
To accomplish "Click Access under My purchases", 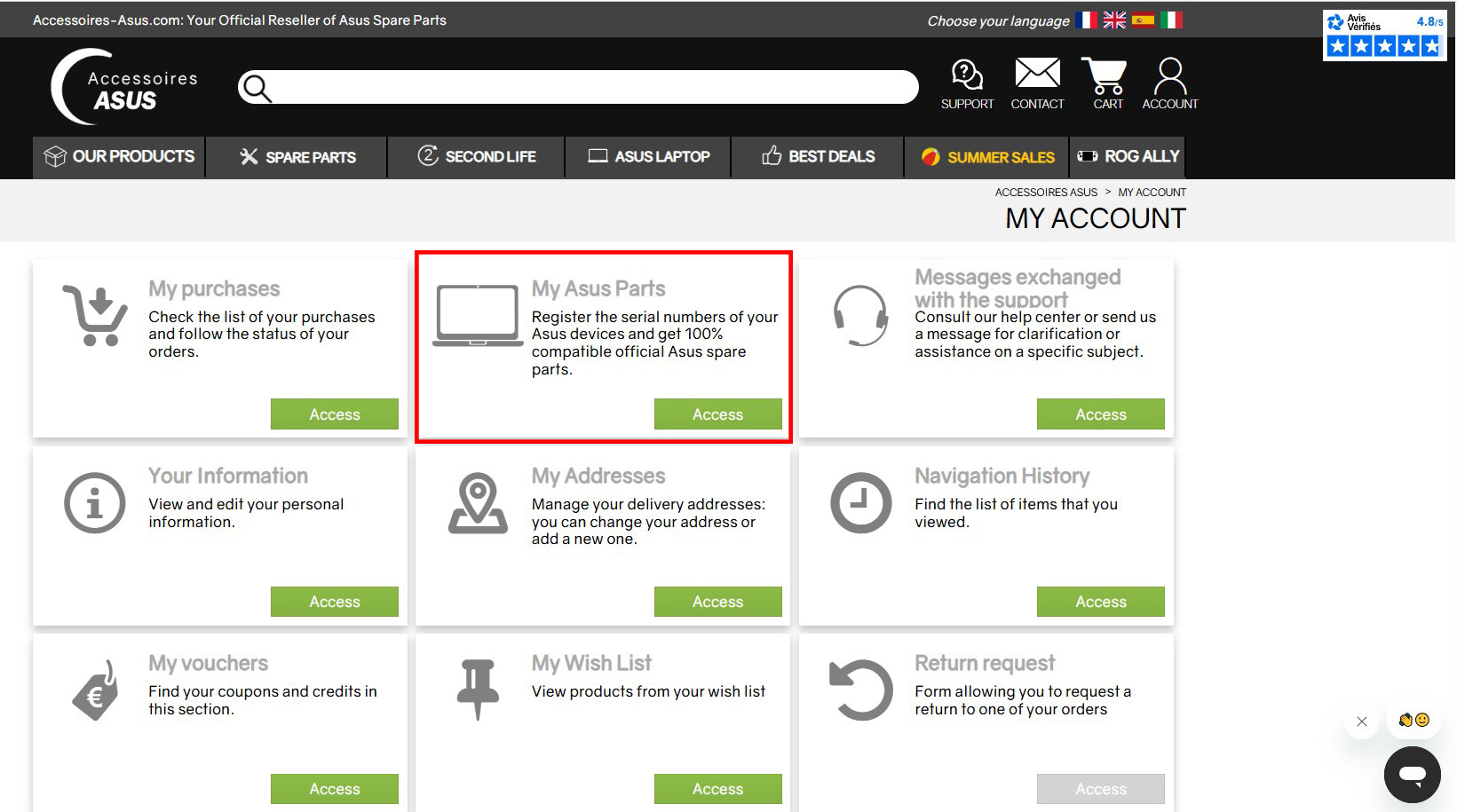I will pyautogui.click(x=334, y=414).
